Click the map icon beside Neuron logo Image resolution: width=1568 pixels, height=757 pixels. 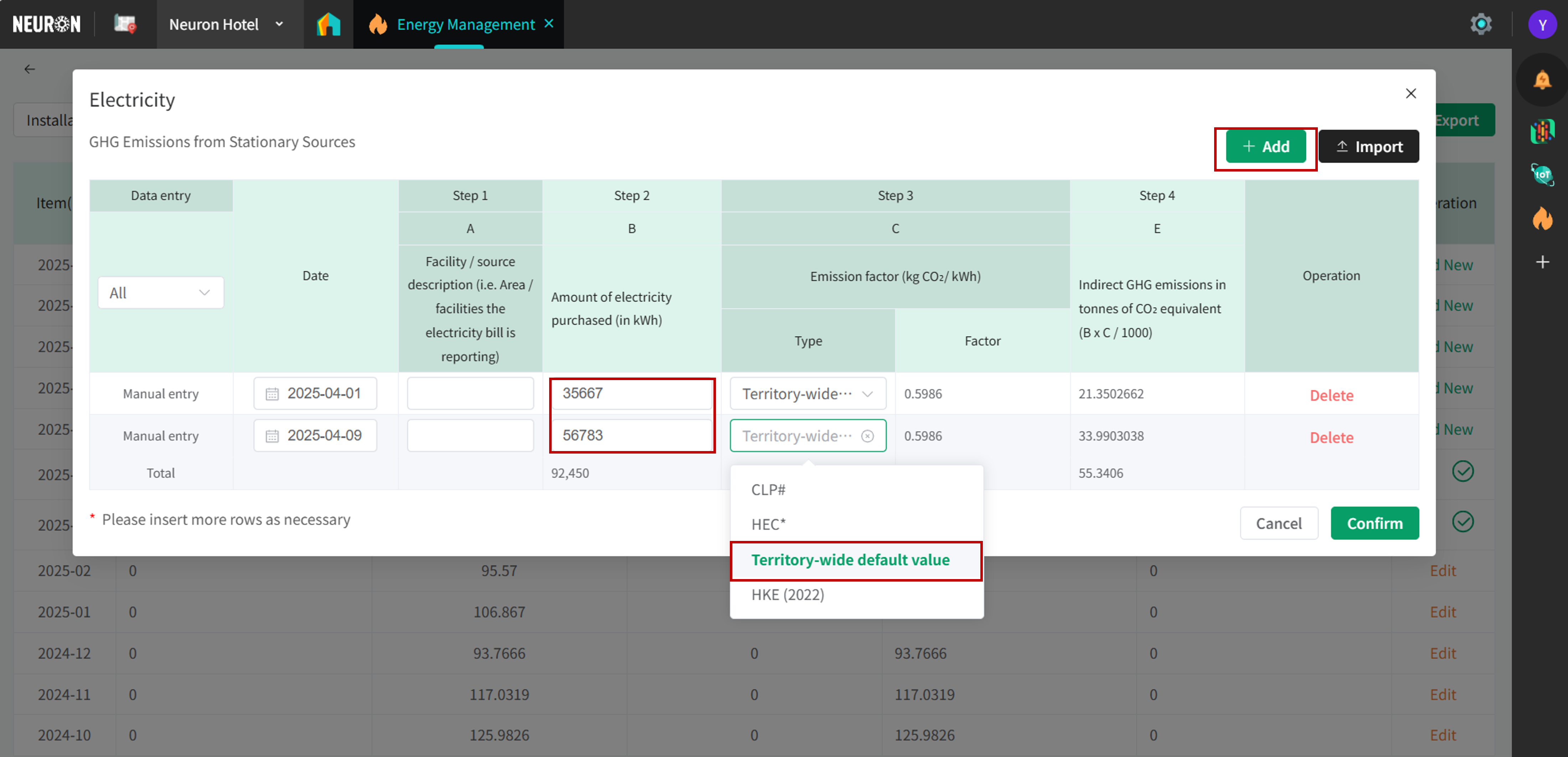pos(125,24)
